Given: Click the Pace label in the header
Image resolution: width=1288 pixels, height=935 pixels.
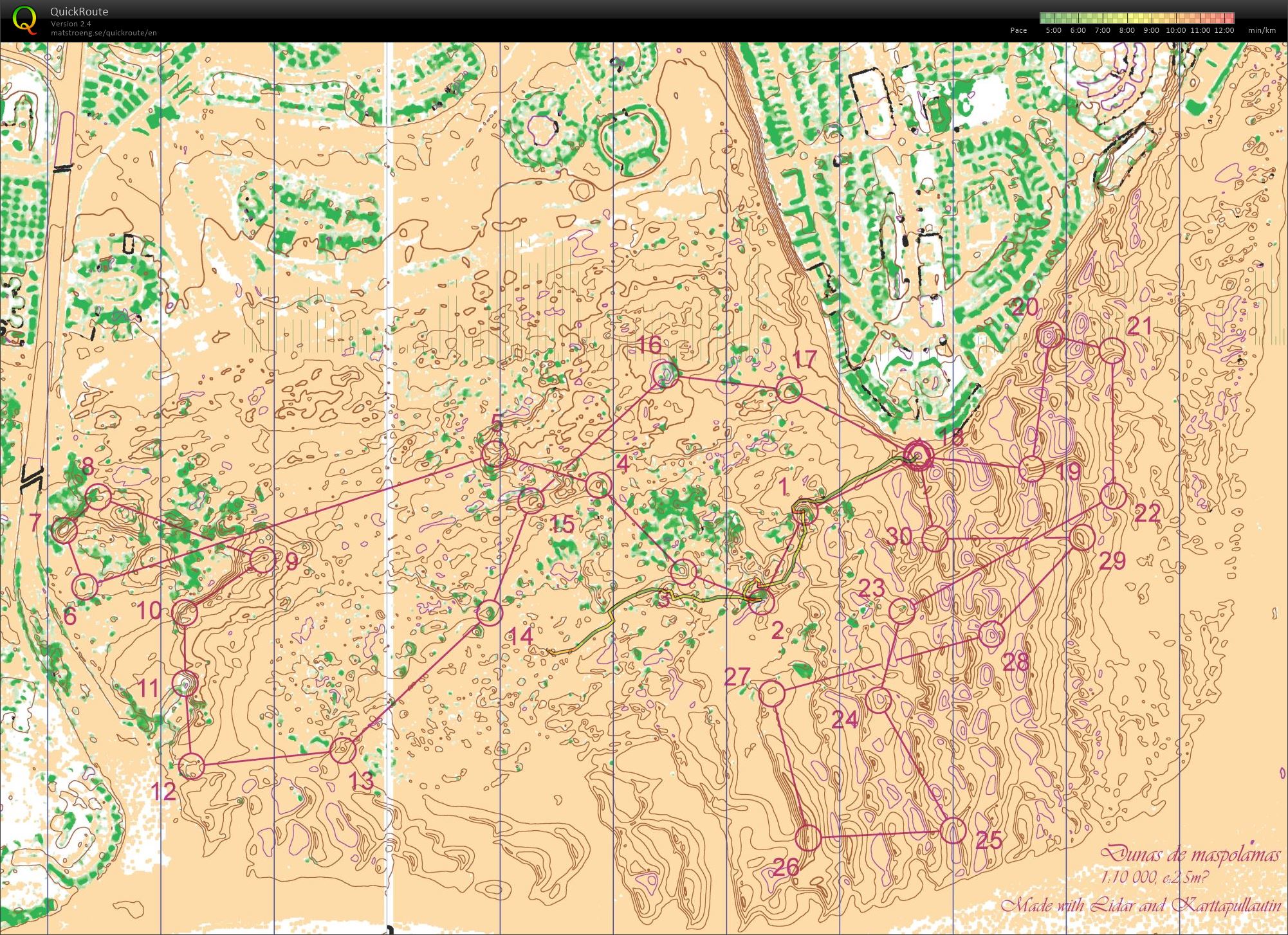Looking at the screenshot, I should [x=1018, y=30].
